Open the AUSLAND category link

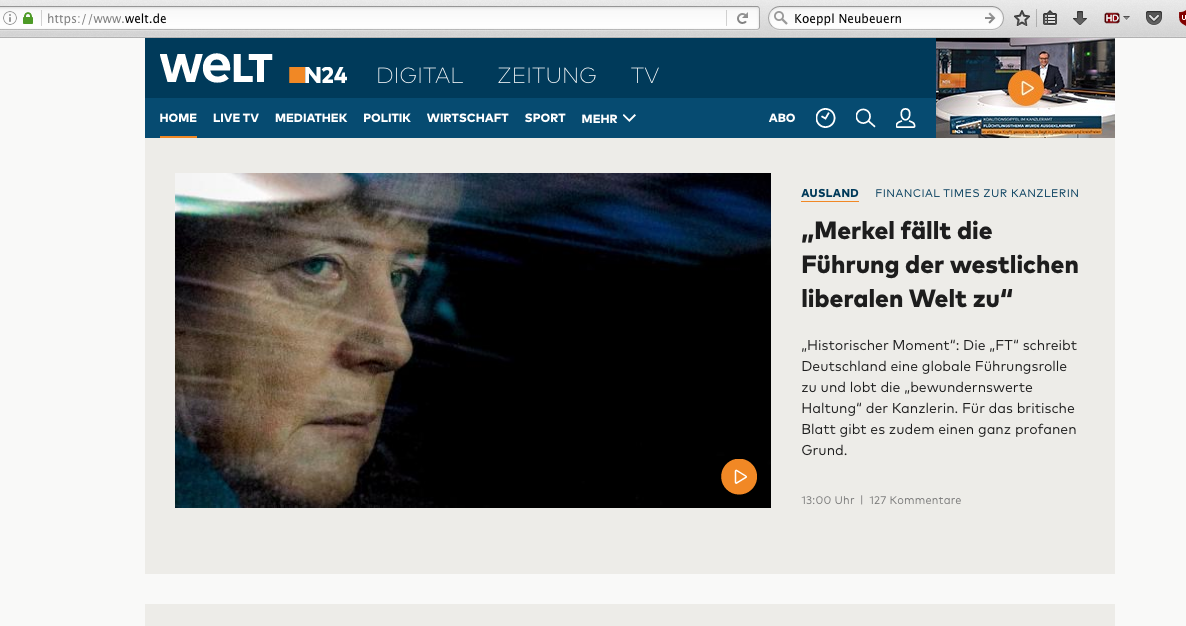click(830, 193)
